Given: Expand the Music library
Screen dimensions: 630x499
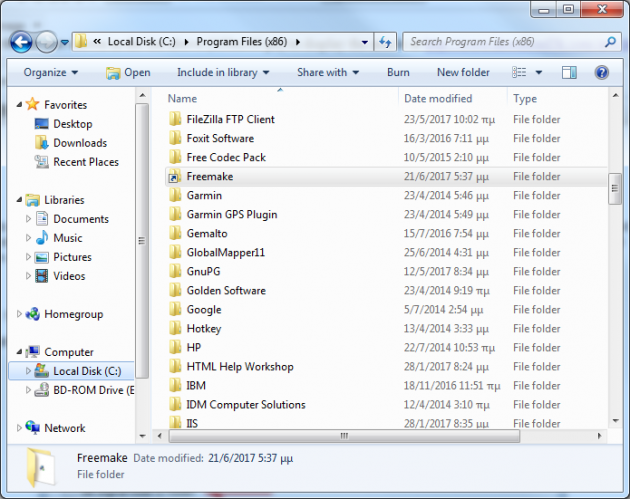Looking at the screenshot, I should tap(28, 237).
